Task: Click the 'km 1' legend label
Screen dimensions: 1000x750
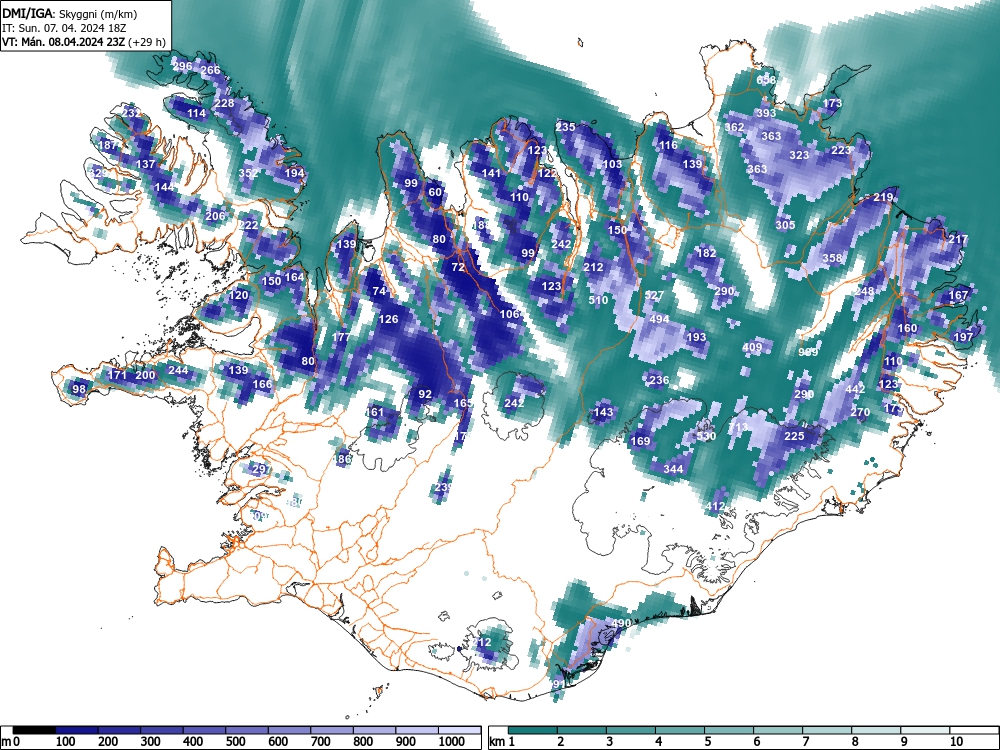Action: (x=501, y=742)
